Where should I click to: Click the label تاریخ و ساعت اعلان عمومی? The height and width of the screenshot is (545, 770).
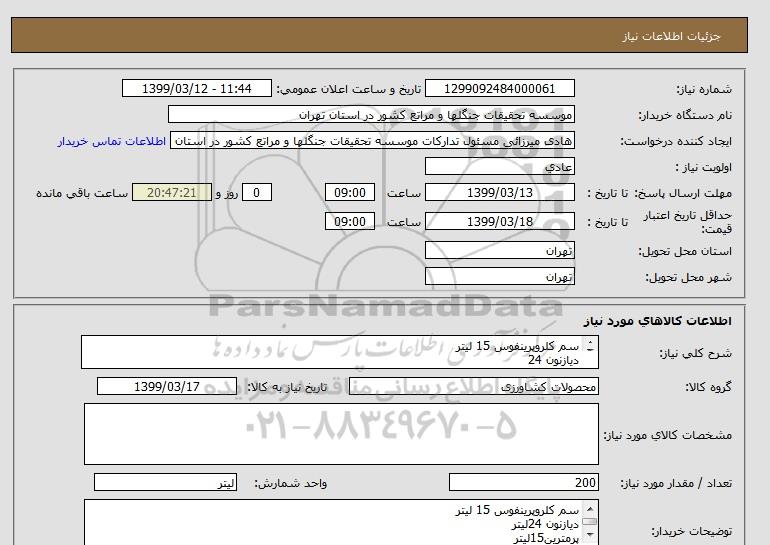click(x=349, y=89)
